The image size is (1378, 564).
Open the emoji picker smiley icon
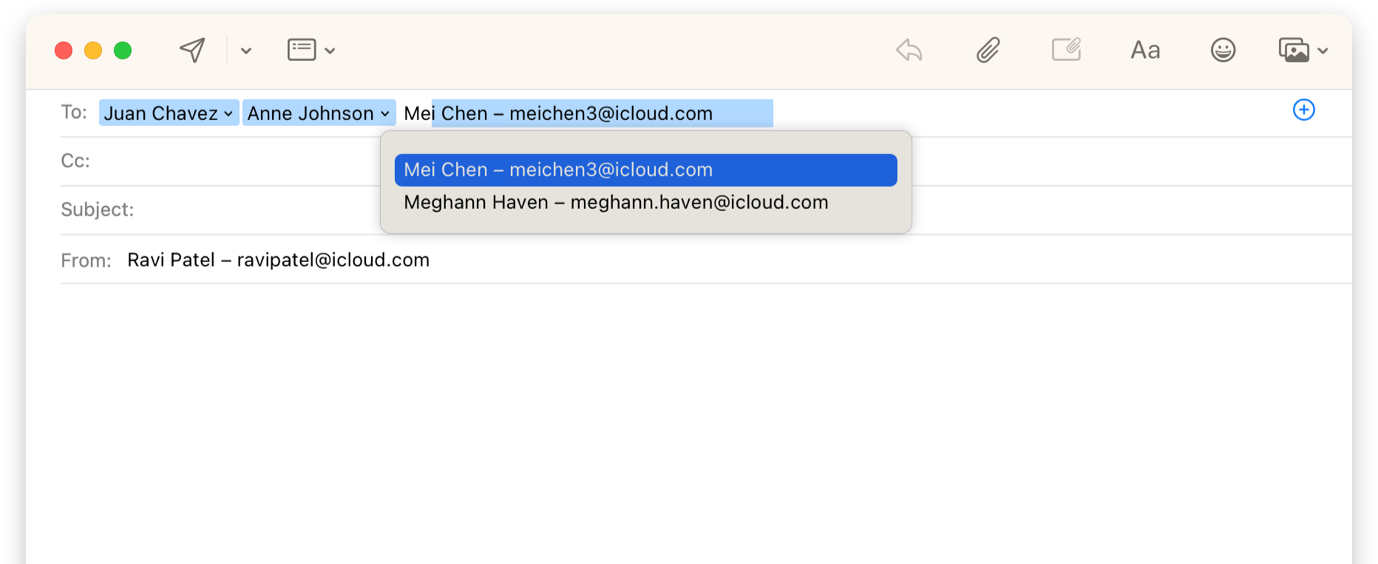pos(1223,50)
